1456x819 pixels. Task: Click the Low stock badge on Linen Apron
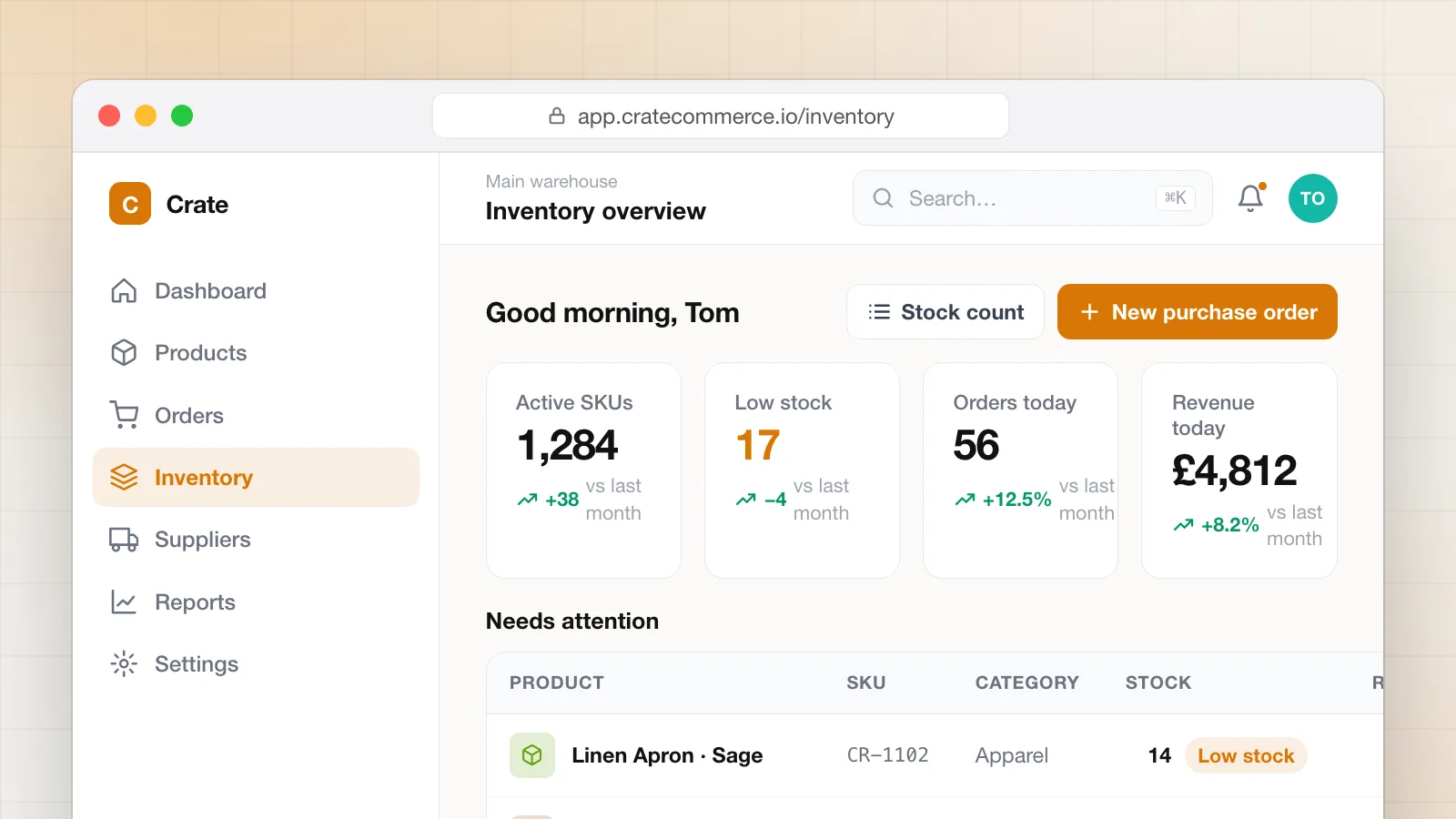point(1246,755)
